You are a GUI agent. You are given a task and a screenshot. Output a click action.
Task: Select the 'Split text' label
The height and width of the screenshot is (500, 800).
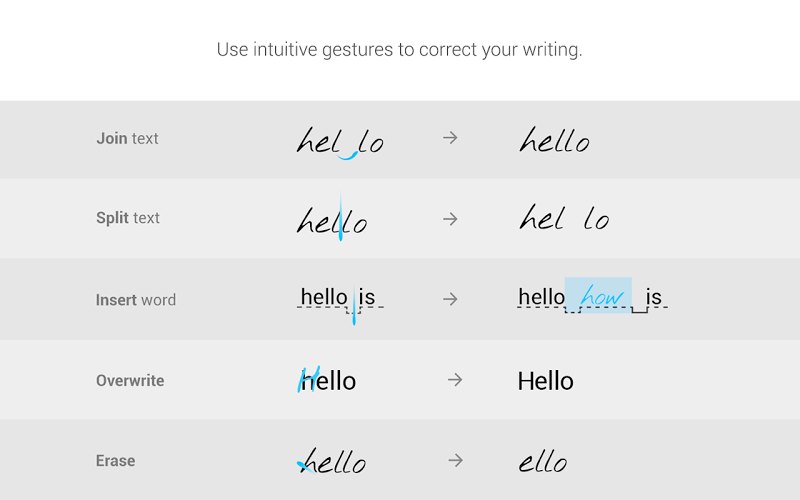click(x=128, y=218)
